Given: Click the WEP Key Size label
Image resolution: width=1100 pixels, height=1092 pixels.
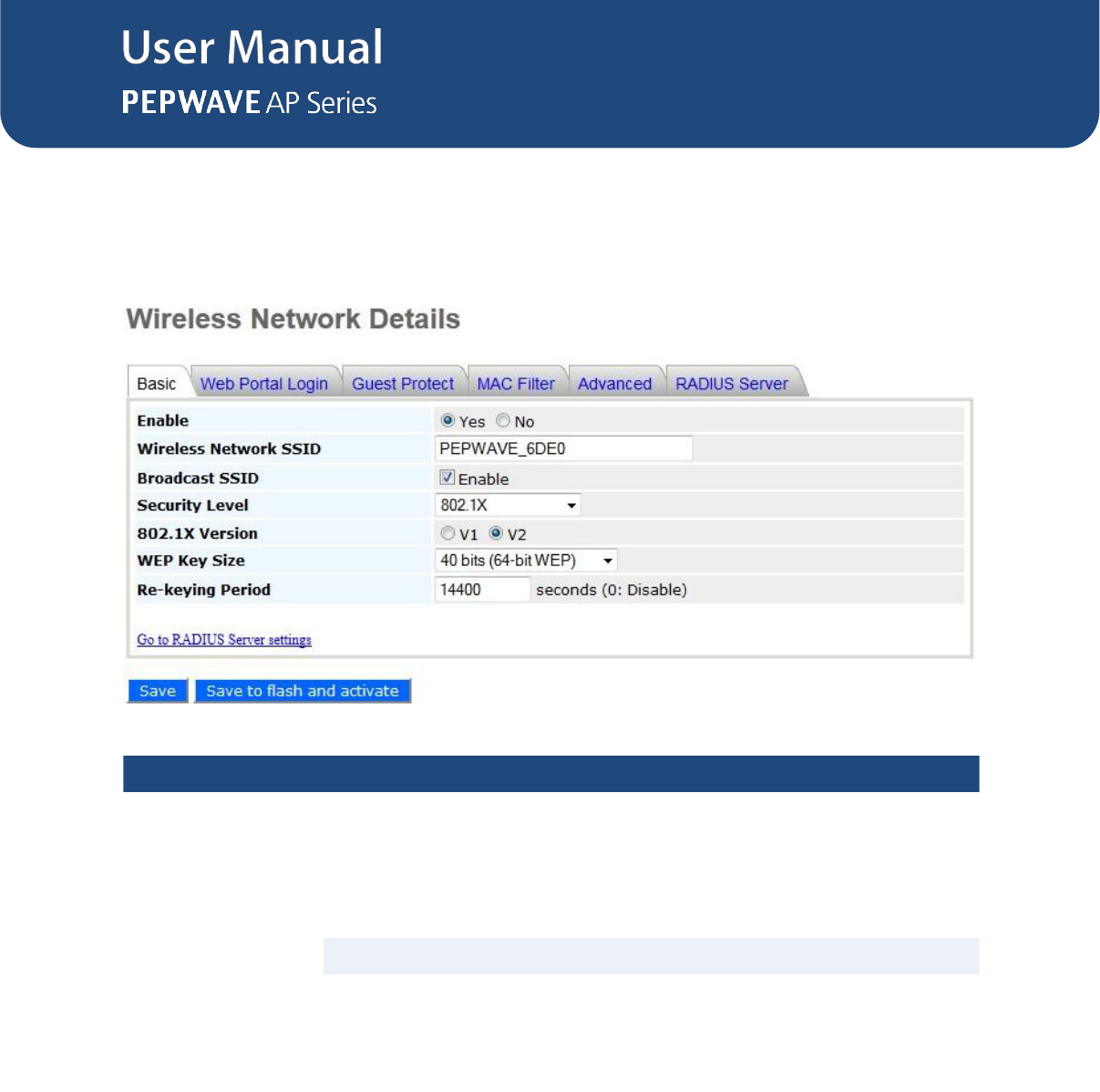Looking at the screenshot, I should [190, 561].
